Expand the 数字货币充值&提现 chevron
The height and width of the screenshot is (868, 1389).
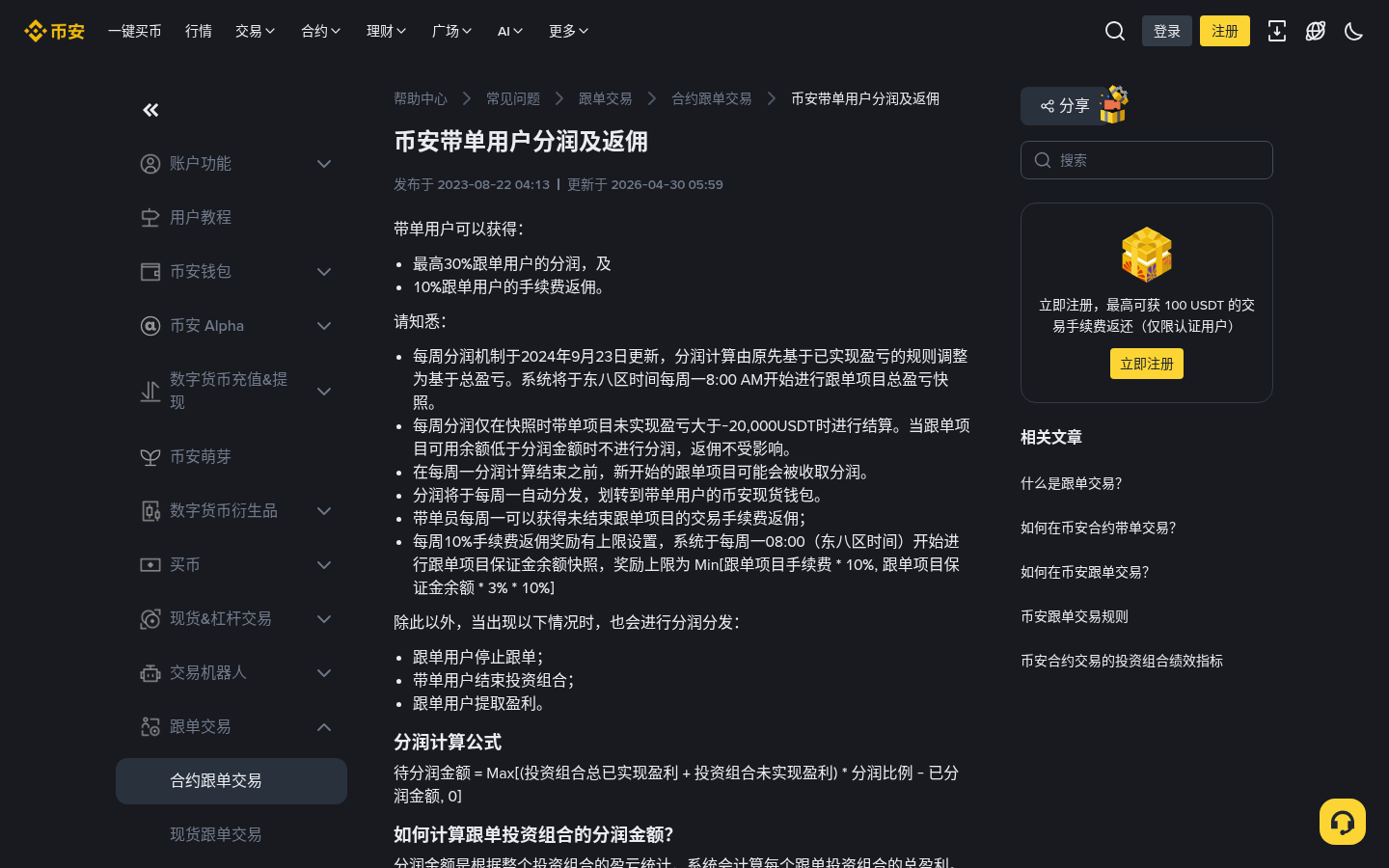click(x=324, y=392)
